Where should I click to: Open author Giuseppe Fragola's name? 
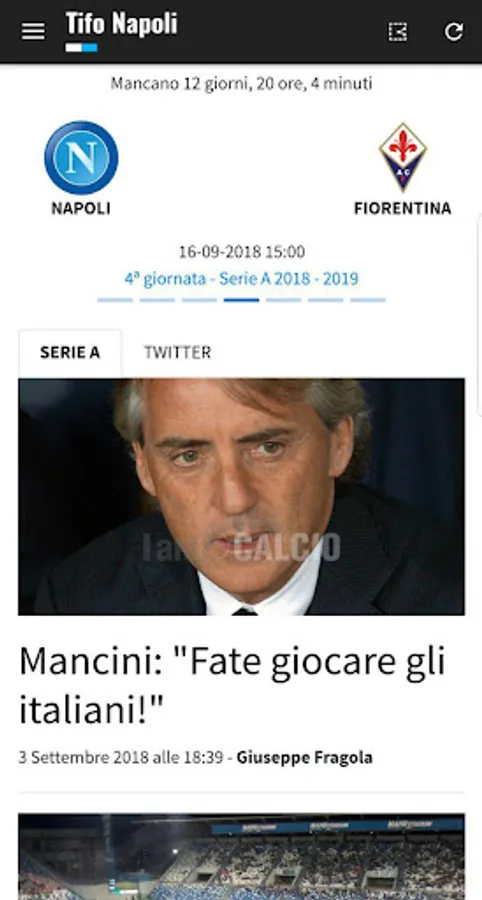[305, 758]
